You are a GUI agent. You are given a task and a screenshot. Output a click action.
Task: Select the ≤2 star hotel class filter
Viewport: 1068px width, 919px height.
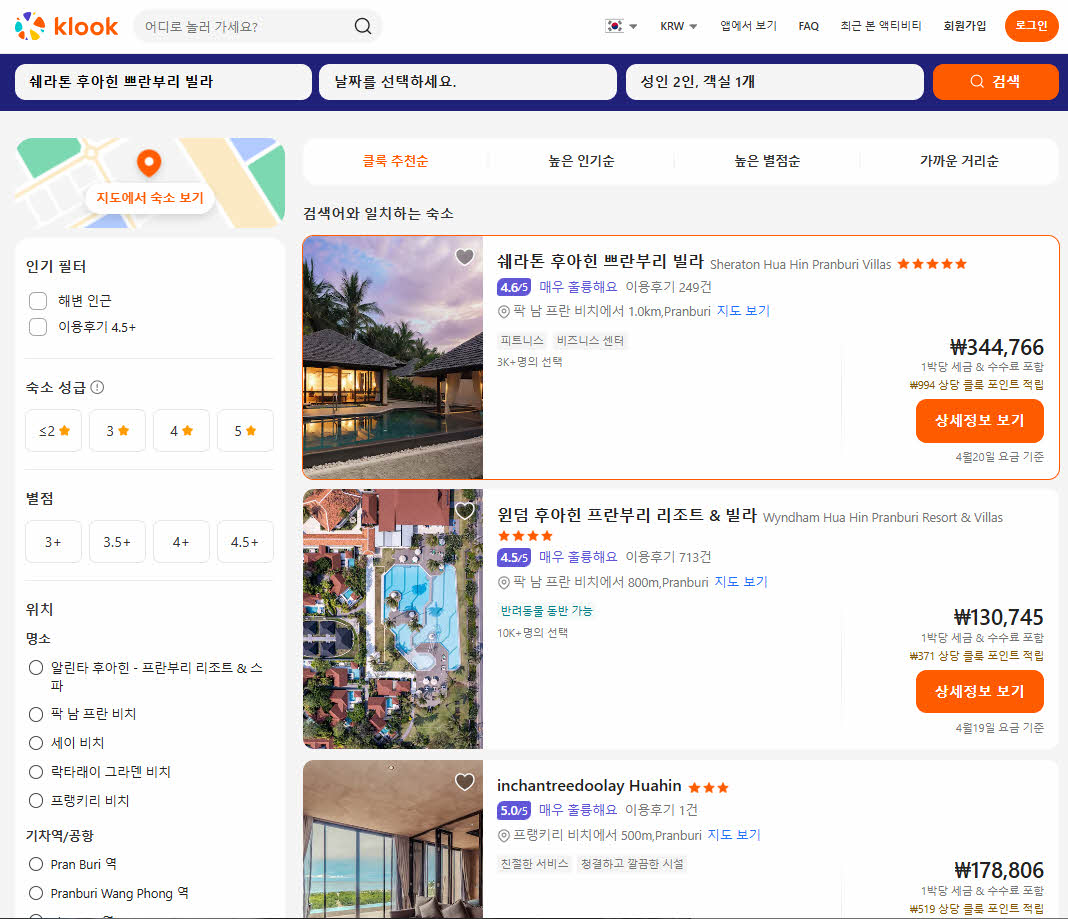[x=54, y=431]
